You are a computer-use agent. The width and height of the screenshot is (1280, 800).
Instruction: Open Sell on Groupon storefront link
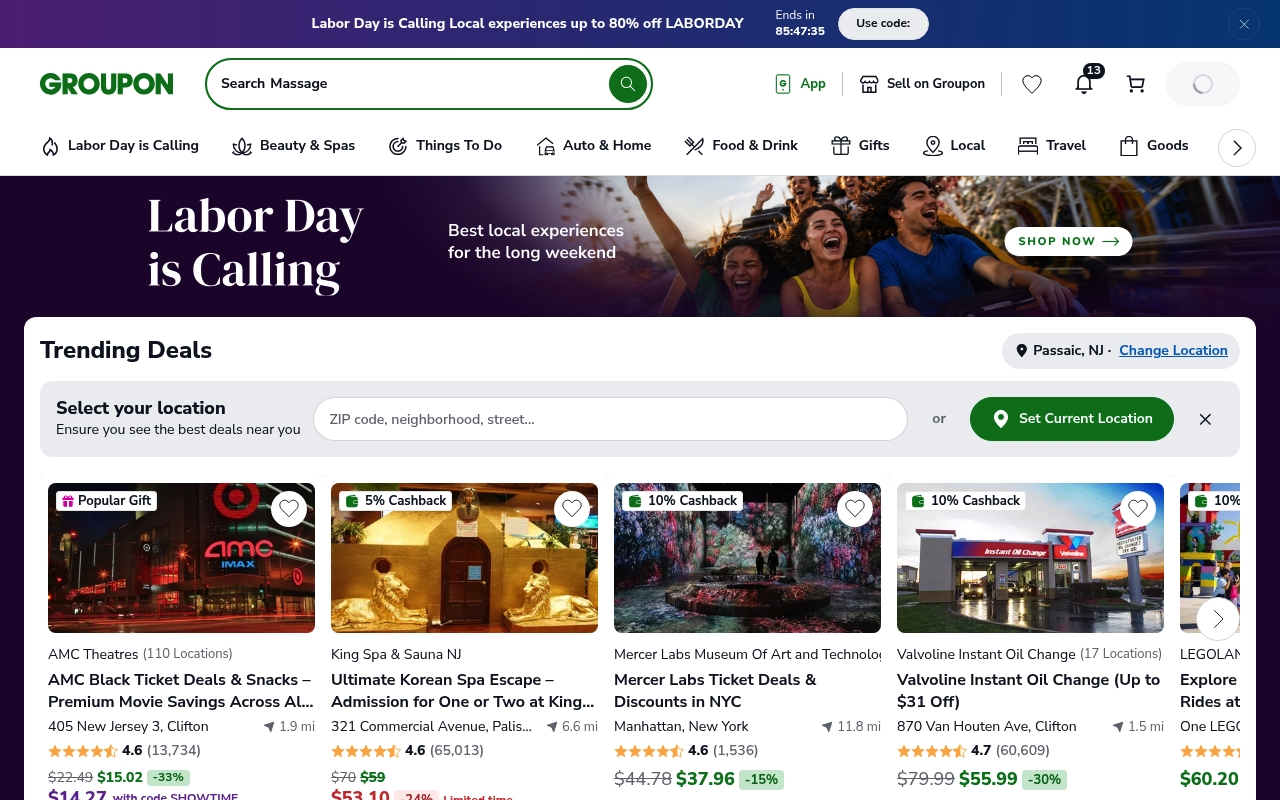click(922, 84)
